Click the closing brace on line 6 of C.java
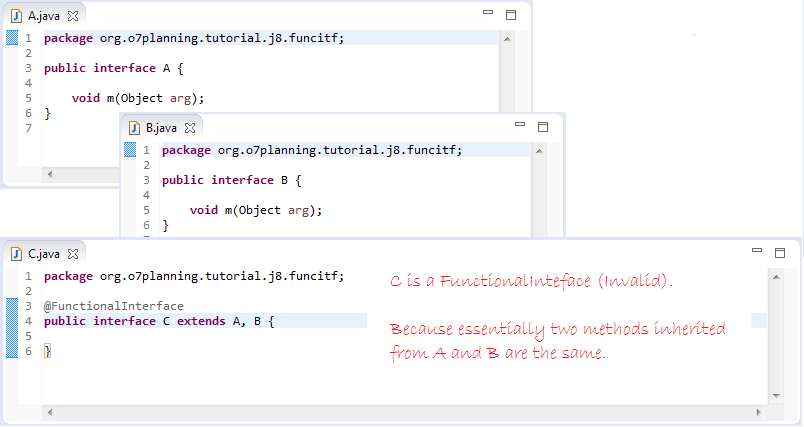The image size is (804, 427). click(x=48, y=351)
